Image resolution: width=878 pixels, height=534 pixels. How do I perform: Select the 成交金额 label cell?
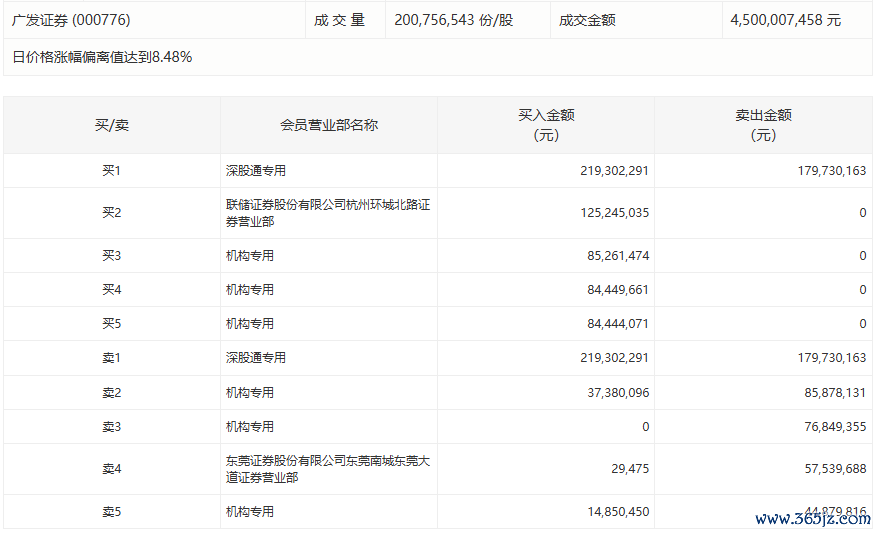point(587,20)
